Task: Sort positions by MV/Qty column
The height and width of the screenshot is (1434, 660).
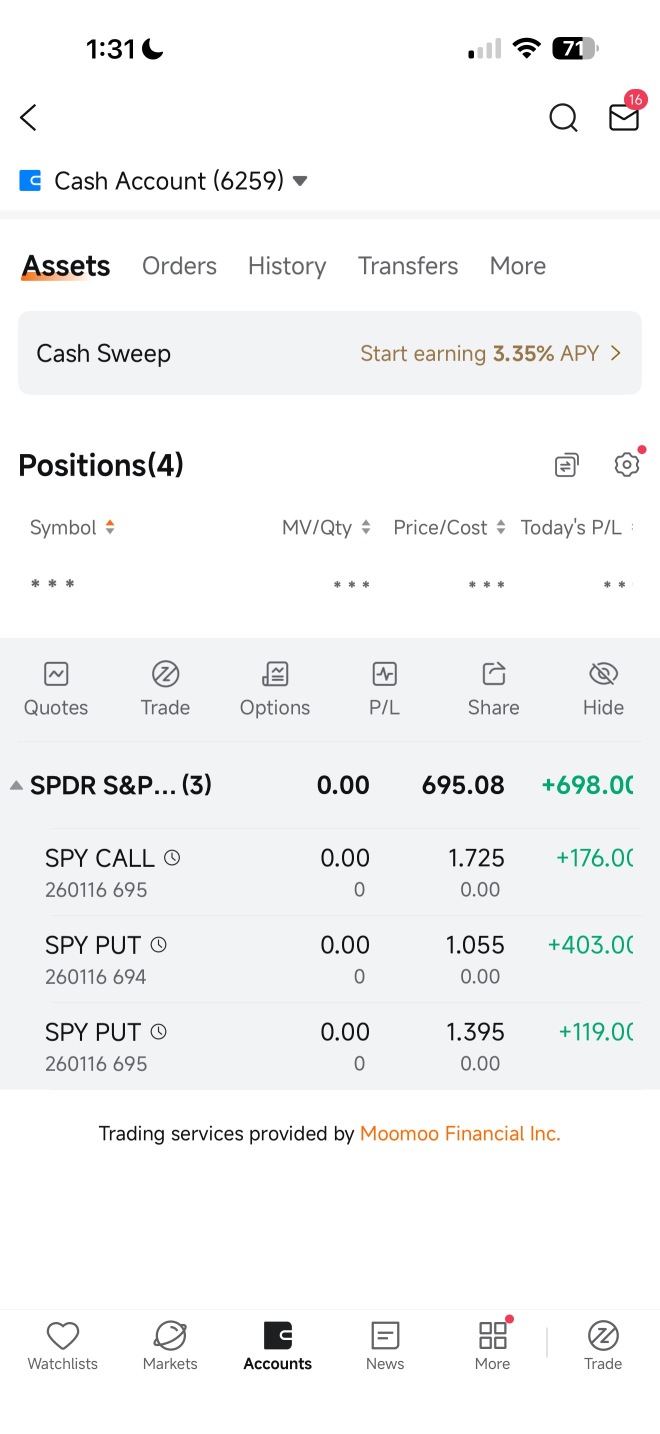Action: tap(326, 527)
